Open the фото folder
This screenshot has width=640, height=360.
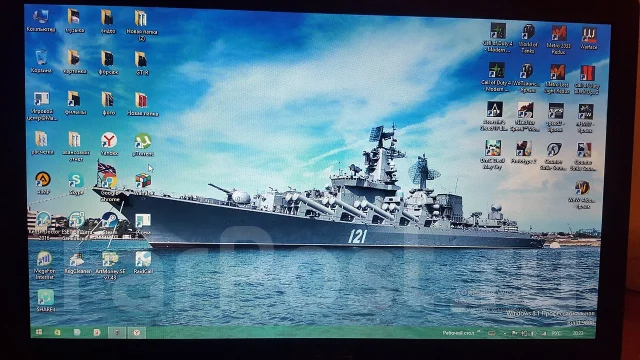coord(108,104)
